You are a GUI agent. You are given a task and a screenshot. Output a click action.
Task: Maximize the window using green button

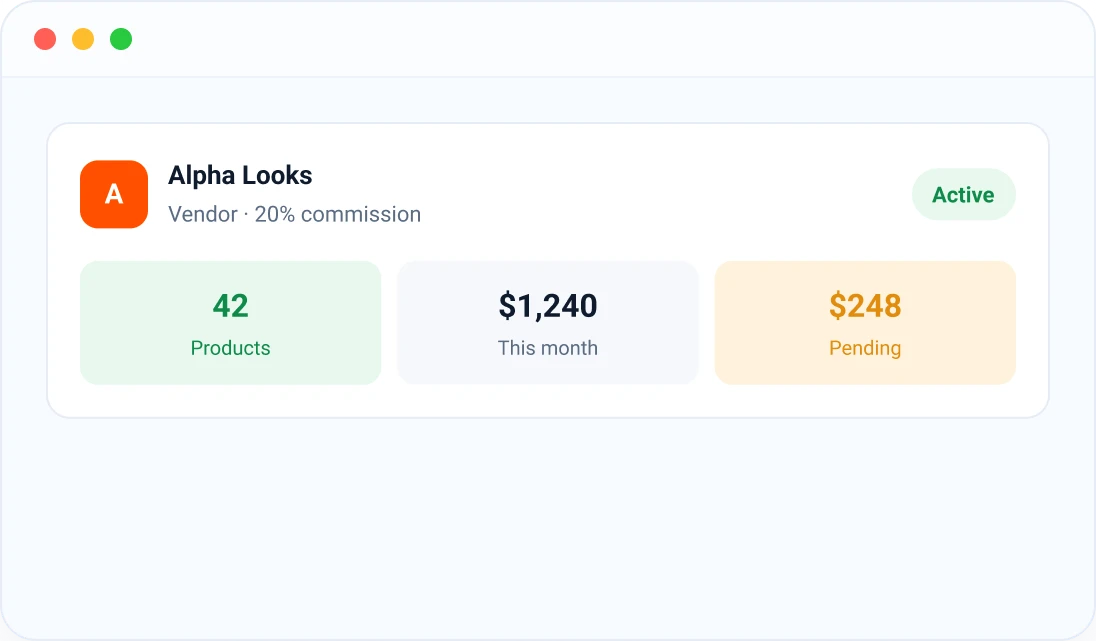[121, 39]
